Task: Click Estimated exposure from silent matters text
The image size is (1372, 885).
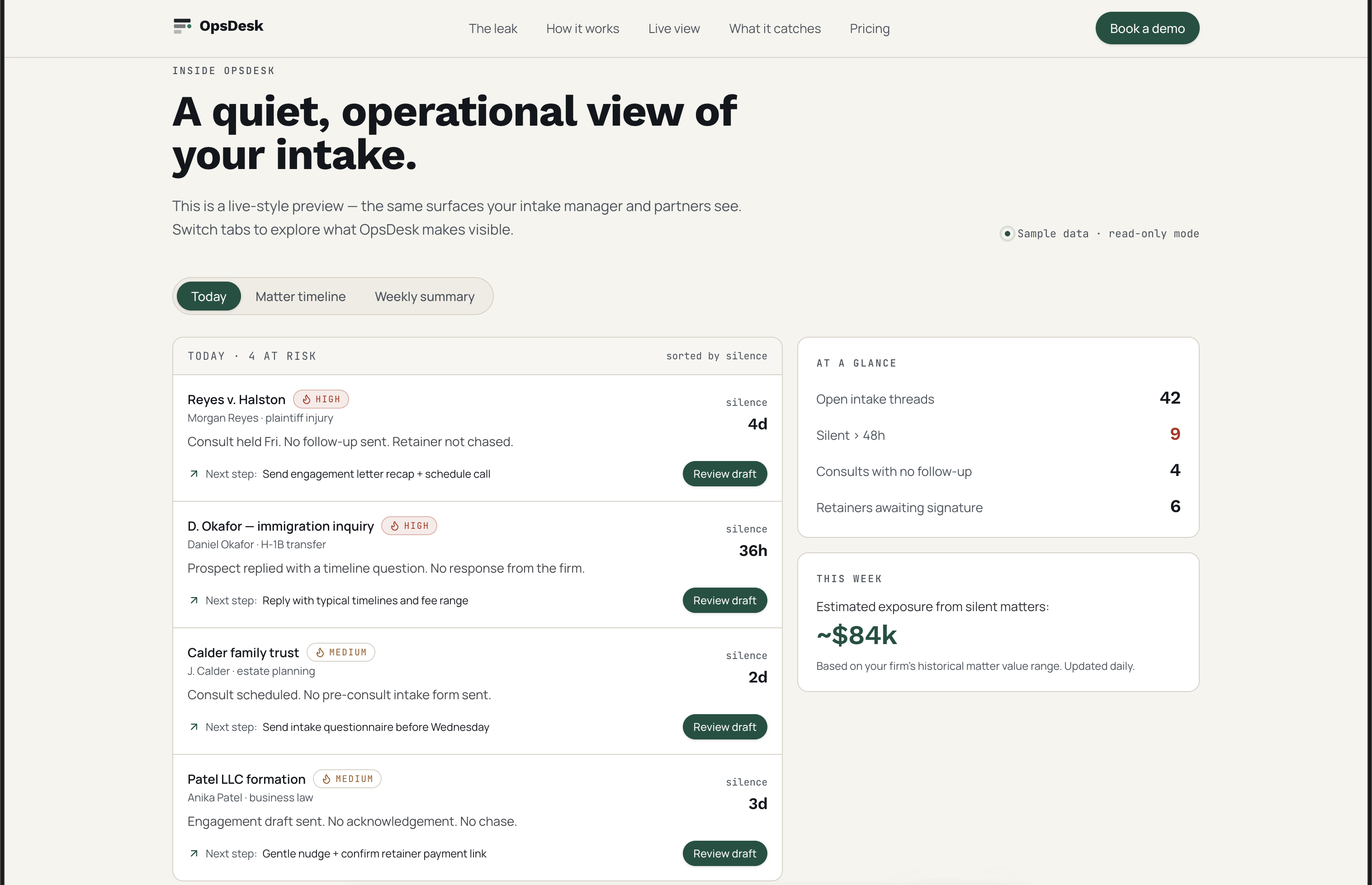Action: pos(932,607)
